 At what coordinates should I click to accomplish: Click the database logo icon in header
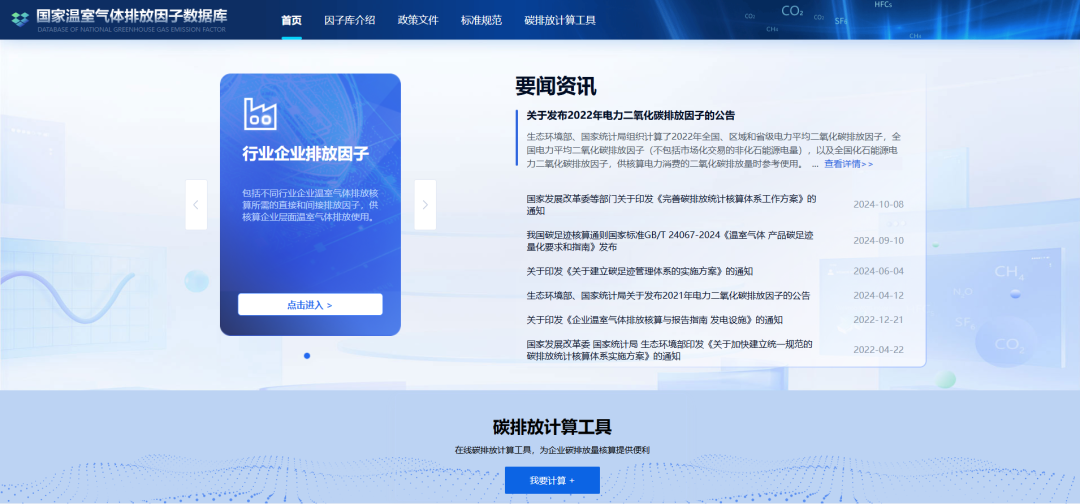(x=20, y=20)
